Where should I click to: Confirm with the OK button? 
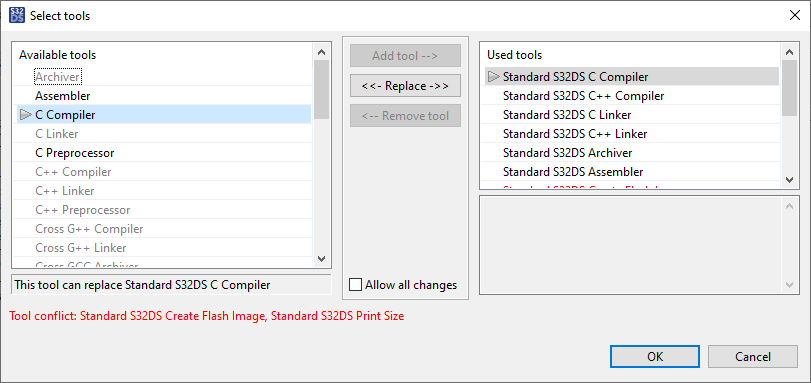tap(654, 357)
